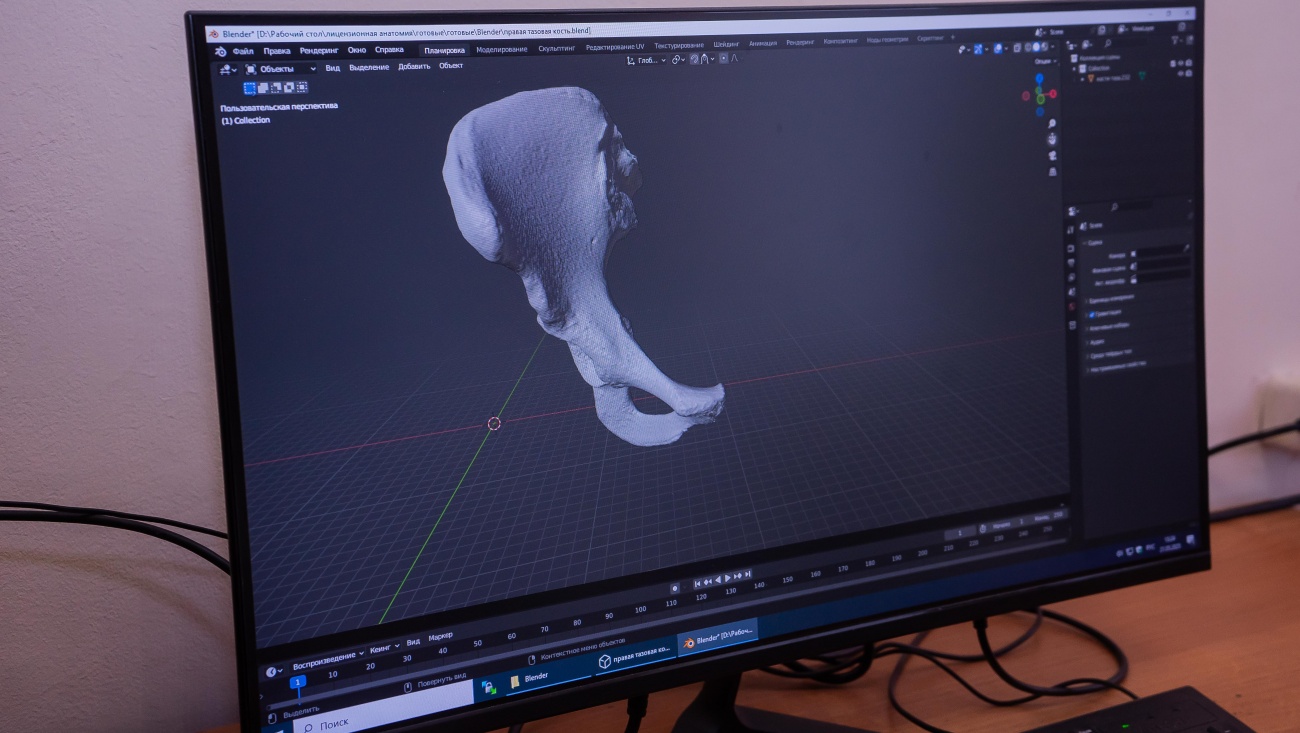Expand the 'Воспроизведение' playback dropdown

coord(327,653)
